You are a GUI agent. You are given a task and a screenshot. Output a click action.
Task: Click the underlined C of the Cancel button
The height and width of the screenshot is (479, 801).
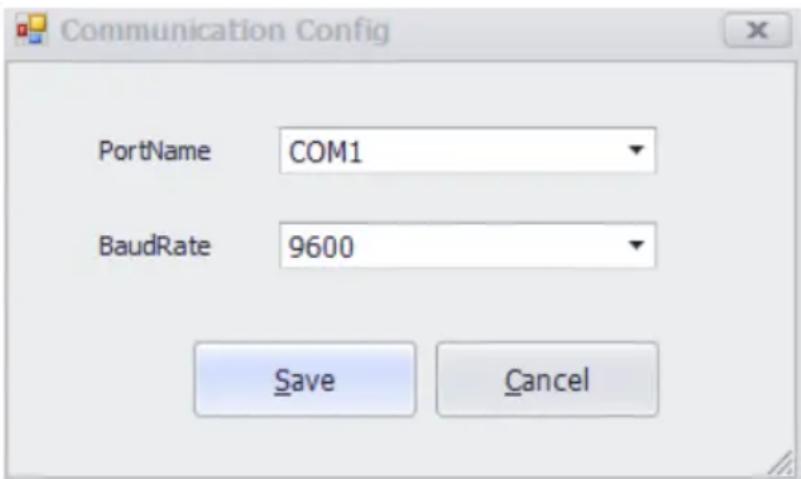point(513,381)
